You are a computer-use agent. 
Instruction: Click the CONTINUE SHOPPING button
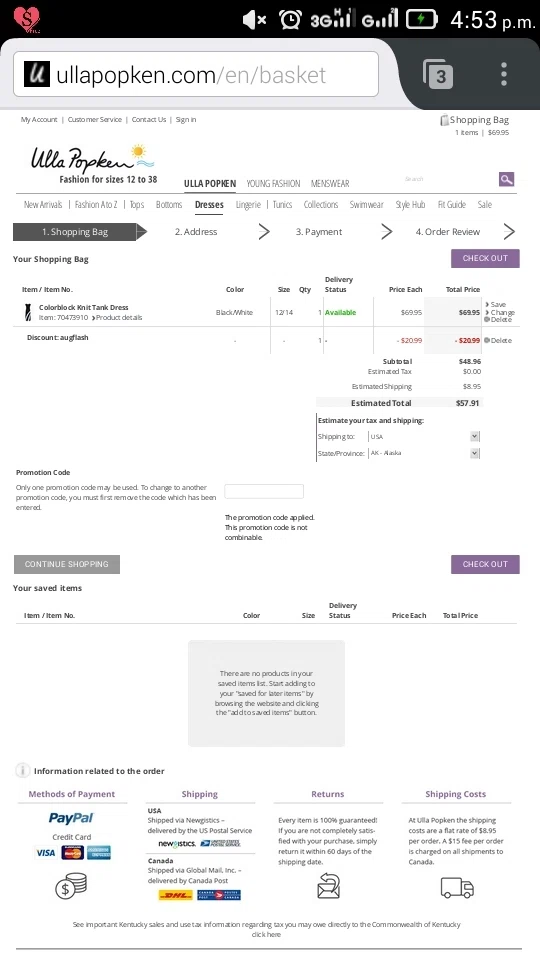pyautogui.click(x=67, y=564)
